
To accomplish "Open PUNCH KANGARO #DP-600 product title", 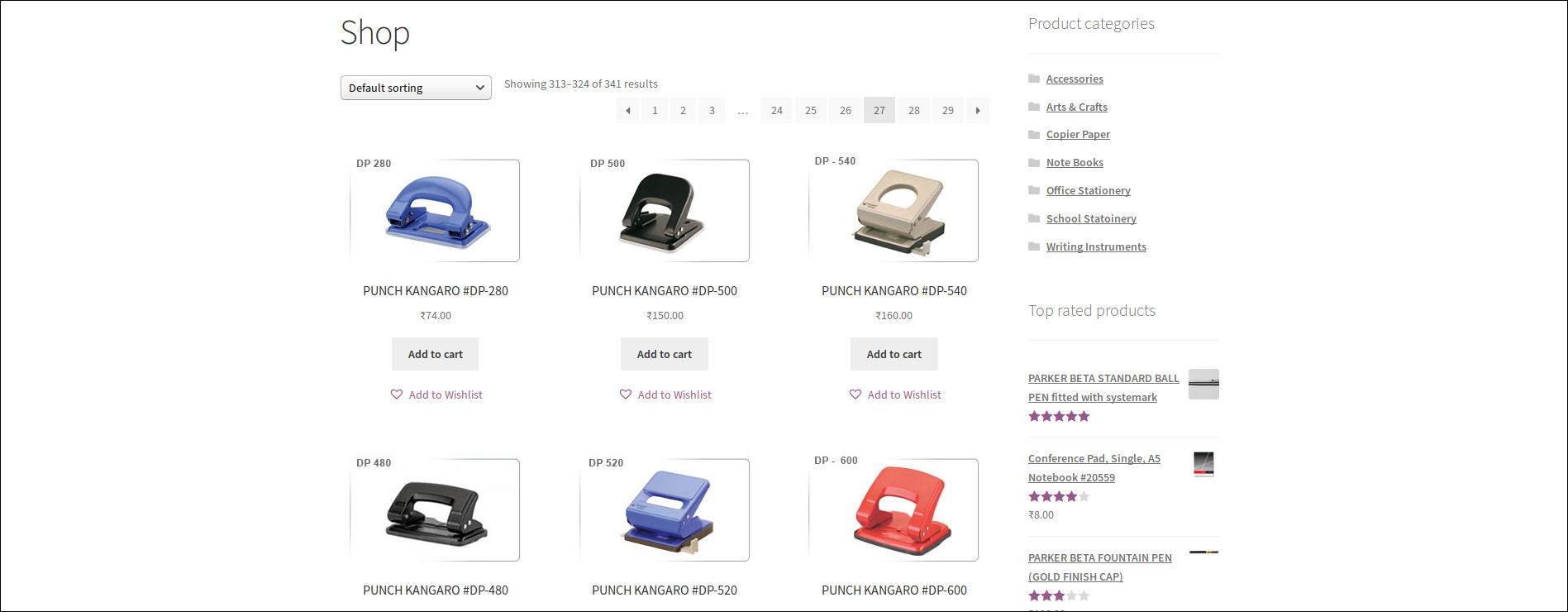I will [894, 590].
